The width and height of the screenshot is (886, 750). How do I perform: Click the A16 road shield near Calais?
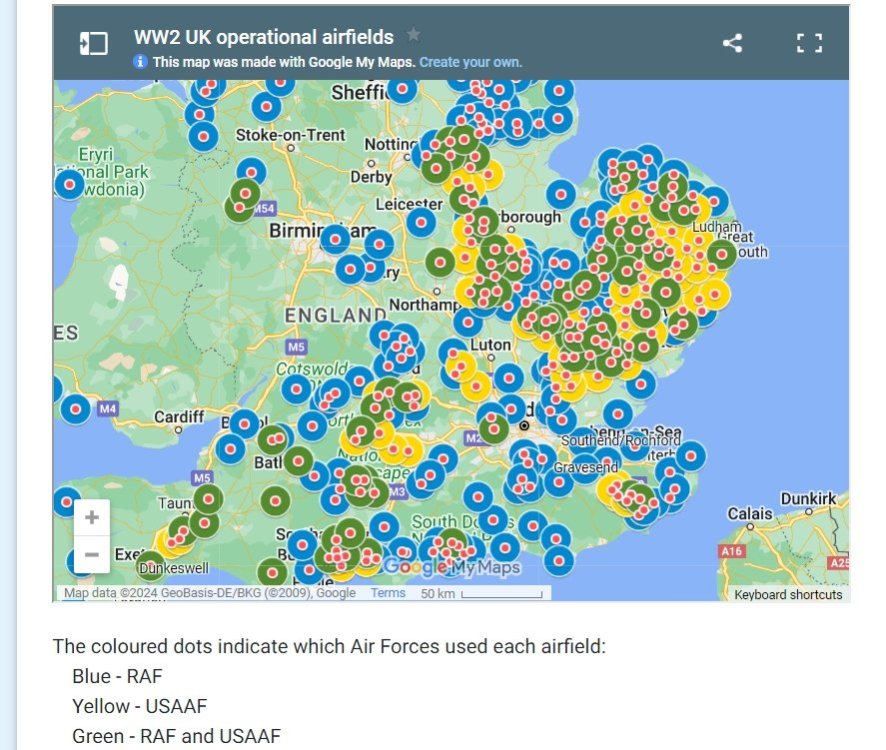click(x=731, y=551)
